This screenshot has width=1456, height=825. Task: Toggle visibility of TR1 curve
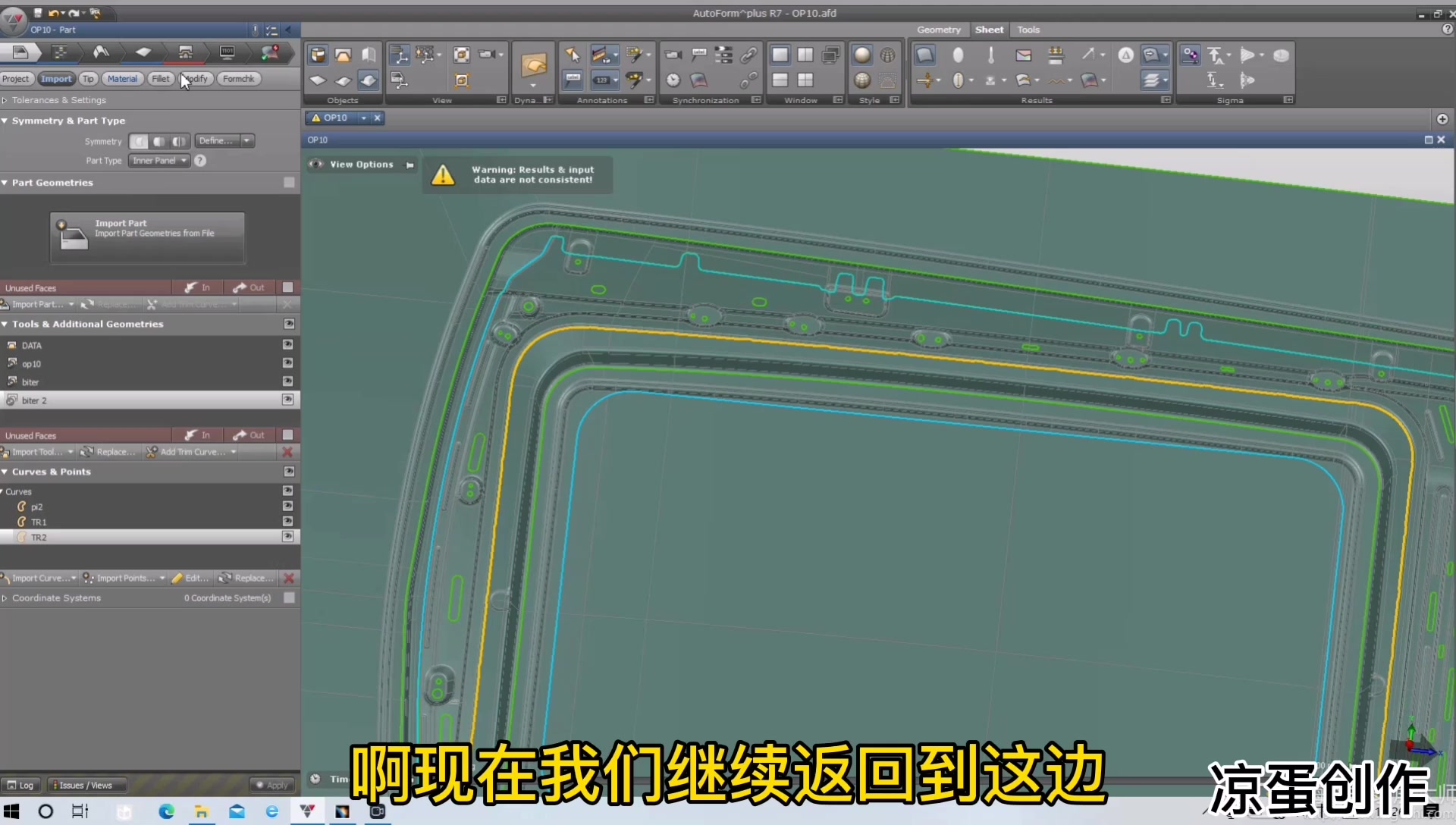[x=288, y=521]
